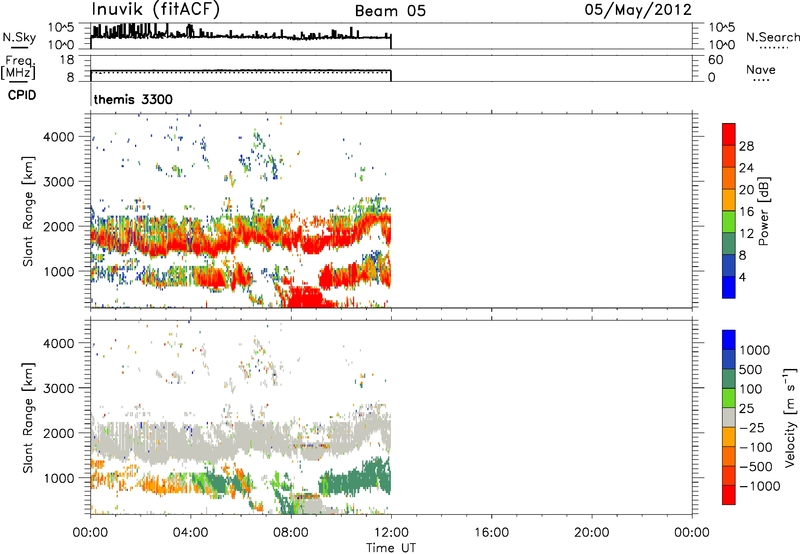Click the 'Freq. [MHz]' axis label
Image resolution: width=800 pixels, height=554 pixels.
point(18,68)
